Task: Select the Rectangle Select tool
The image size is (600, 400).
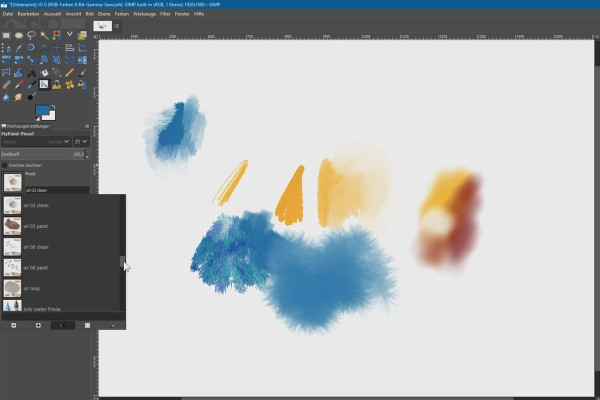Action: (x=6, y=35)
